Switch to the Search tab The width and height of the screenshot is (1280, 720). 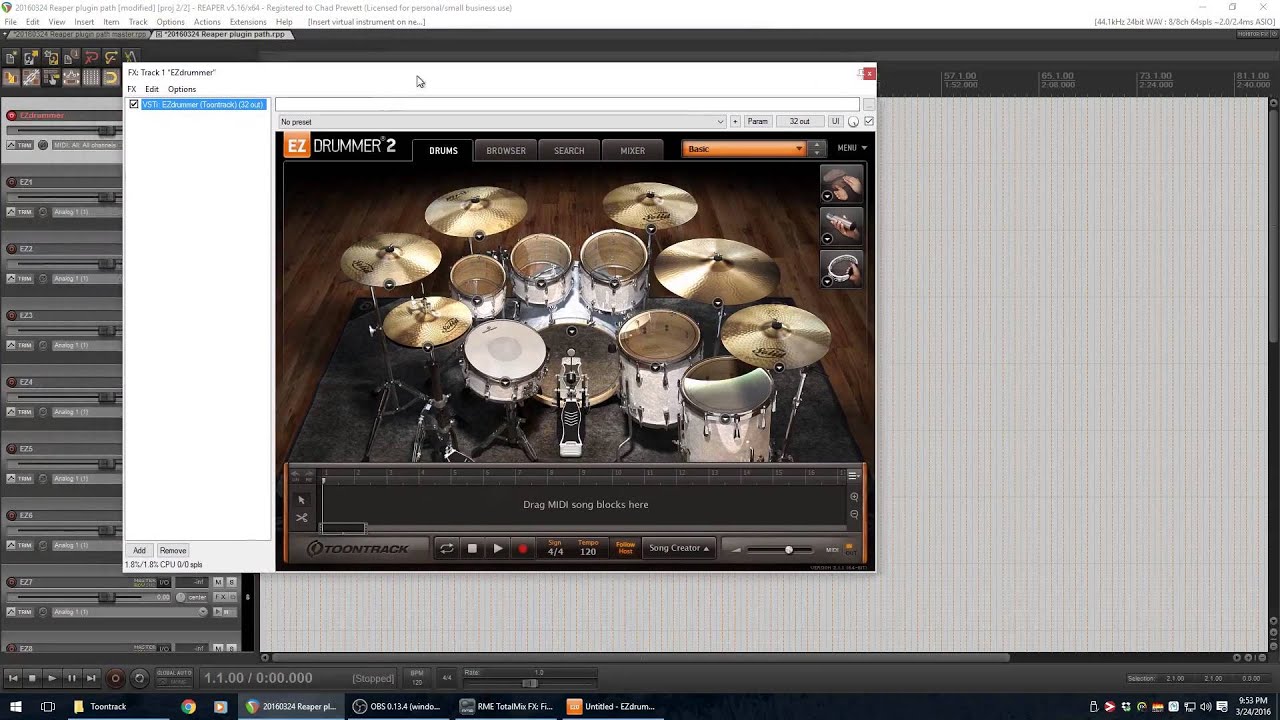(569, 150)
